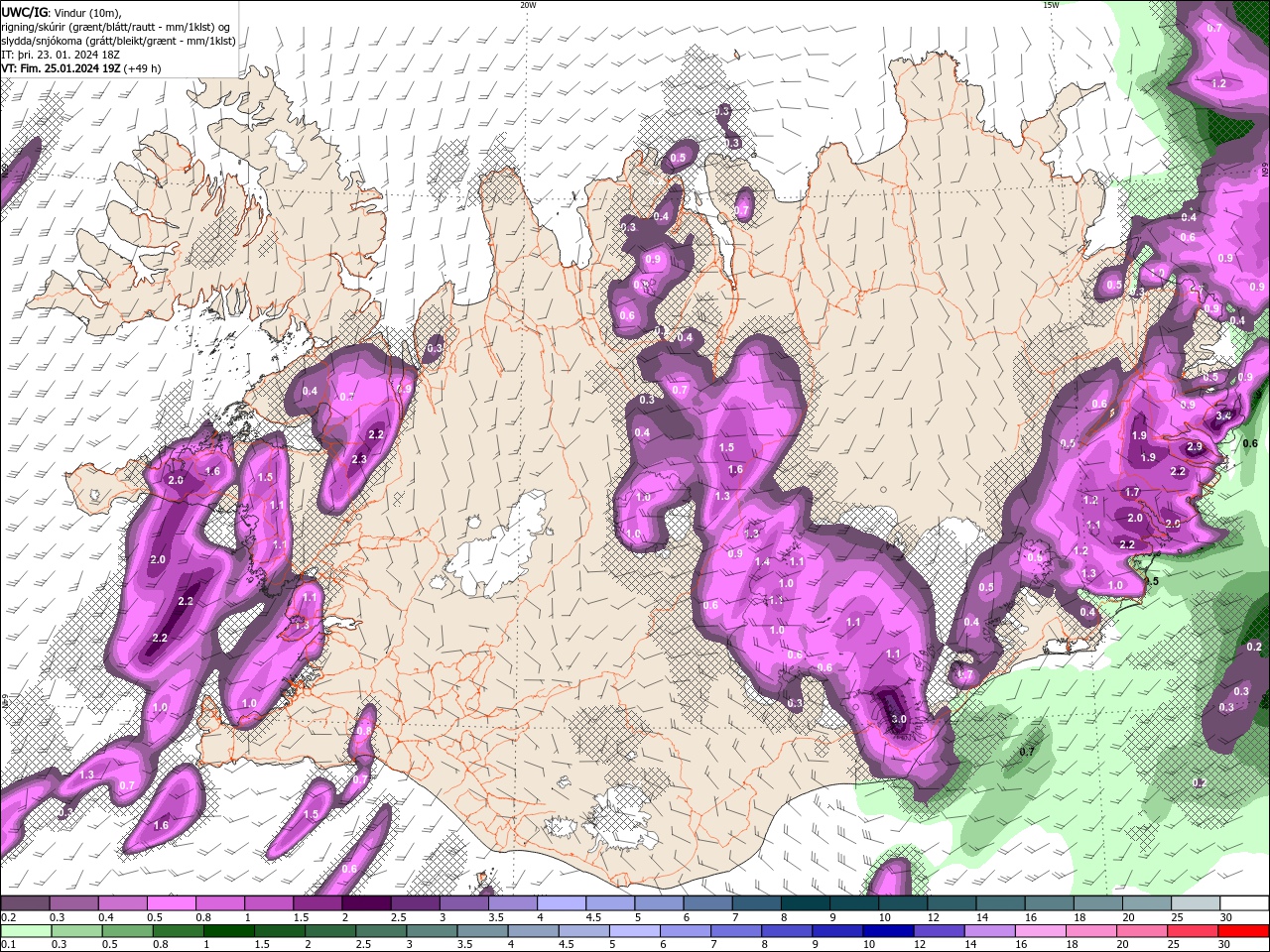Pick the dark teal 8 snow scale swatch
Screen dimensions: 1270x952
point(806,903)
